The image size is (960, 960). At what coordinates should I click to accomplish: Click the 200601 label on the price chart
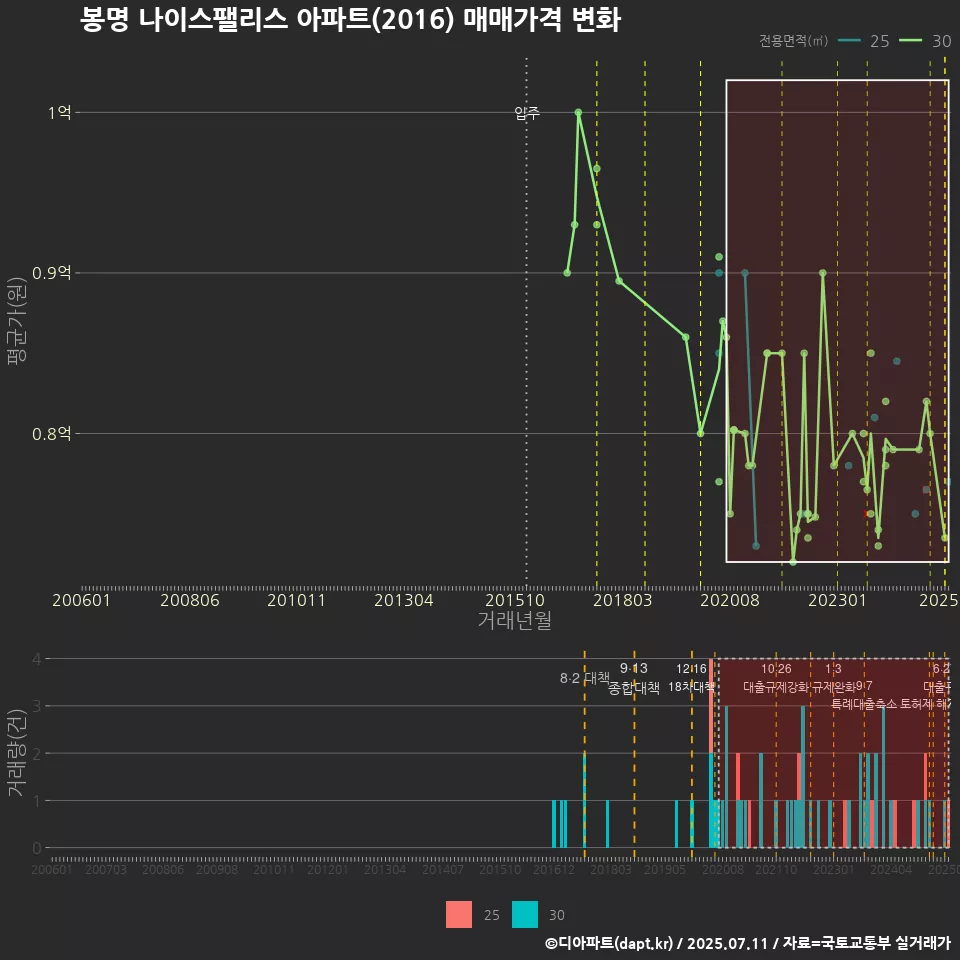81,600
